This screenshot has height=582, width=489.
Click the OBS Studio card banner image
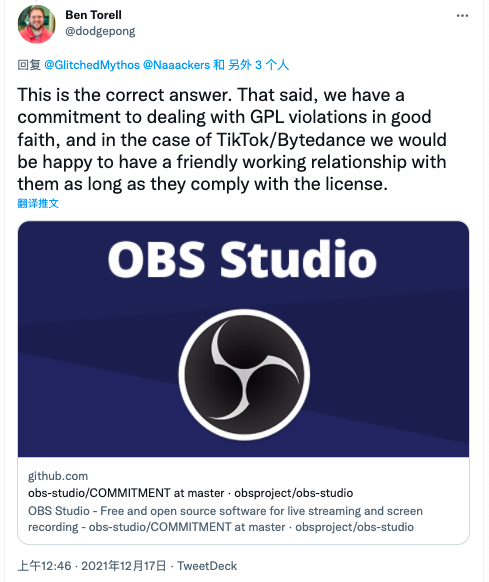[243, 339]
